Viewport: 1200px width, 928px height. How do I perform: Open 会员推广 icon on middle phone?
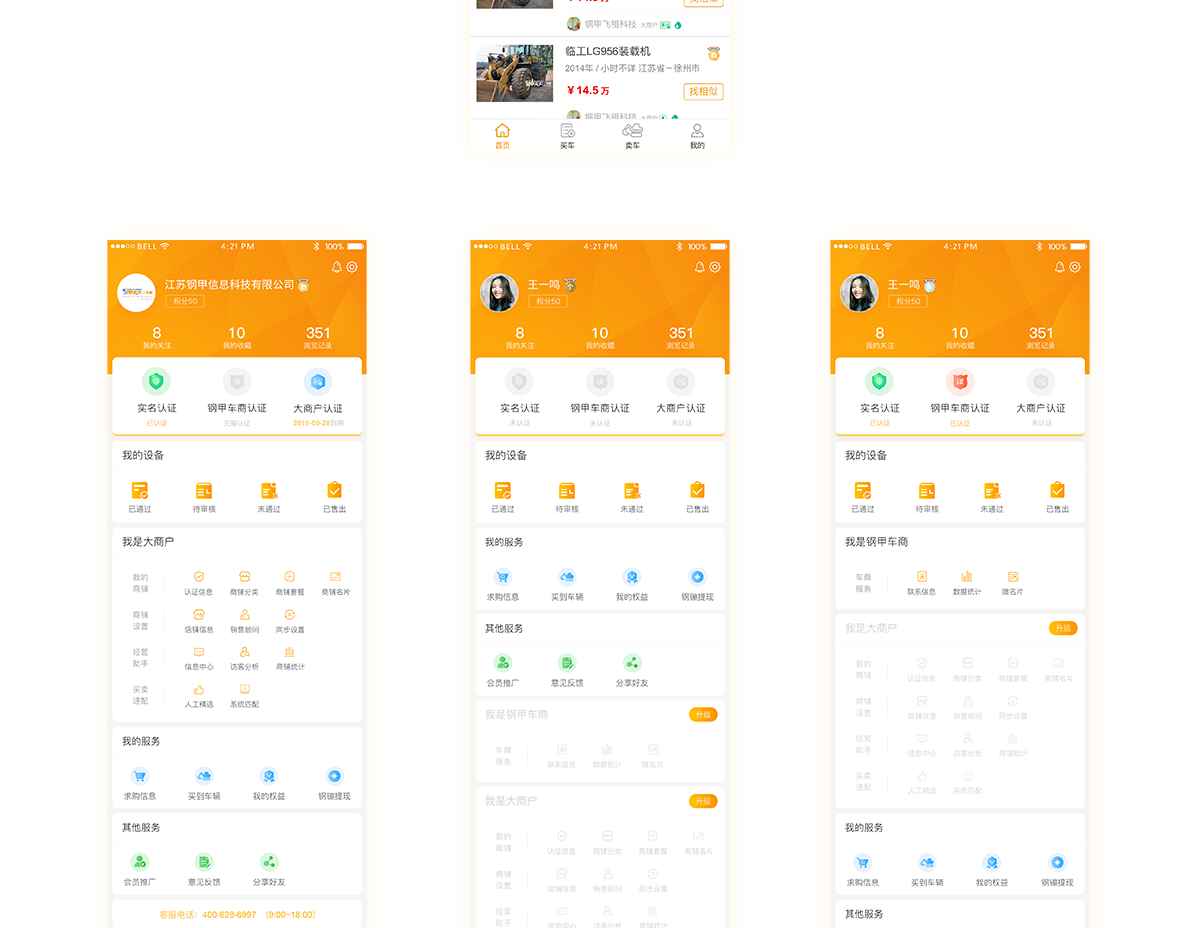coord(503,662)
